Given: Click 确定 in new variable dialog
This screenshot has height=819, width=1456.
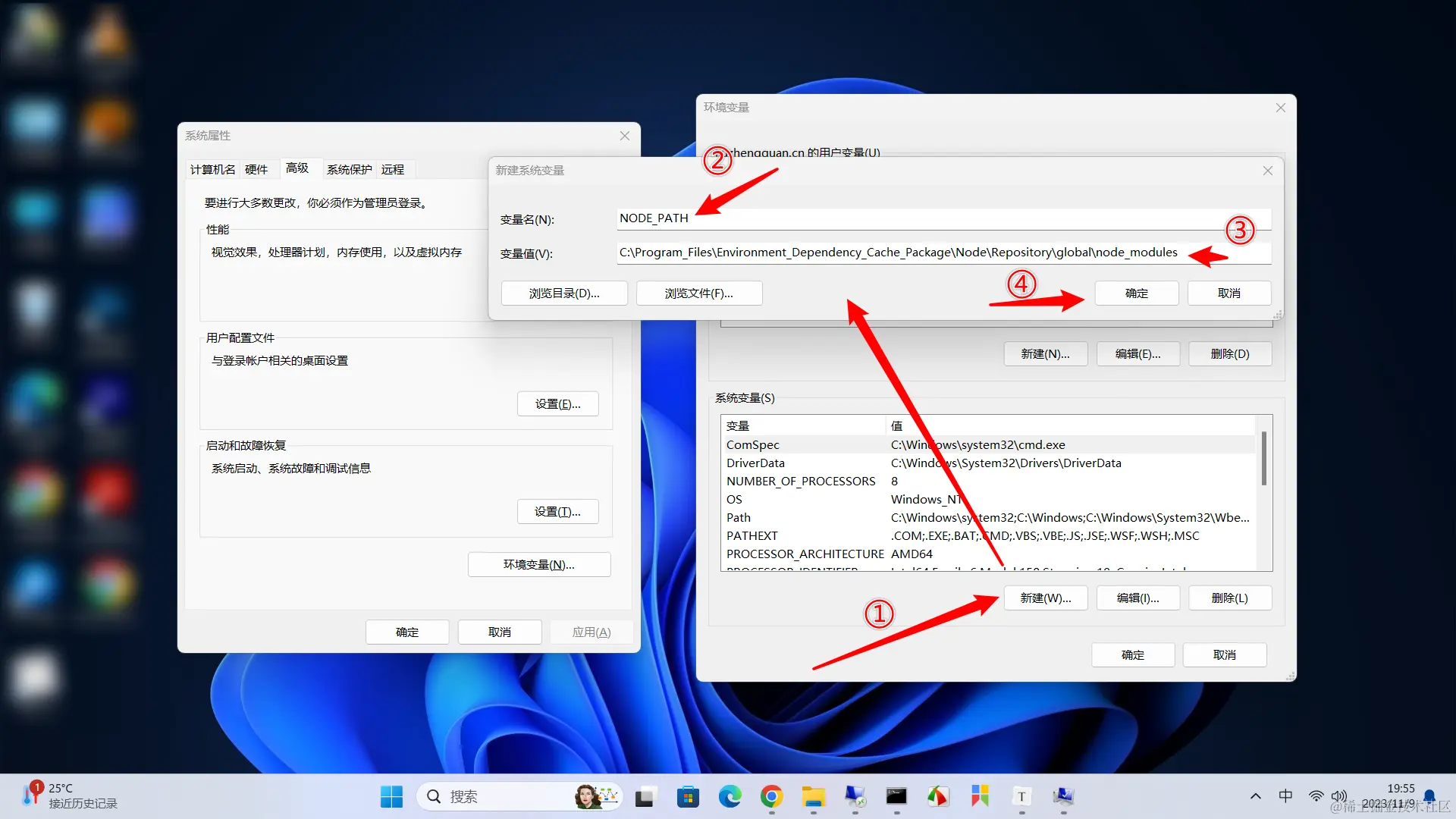Looking at the screenshot, I should [1136, 293].
